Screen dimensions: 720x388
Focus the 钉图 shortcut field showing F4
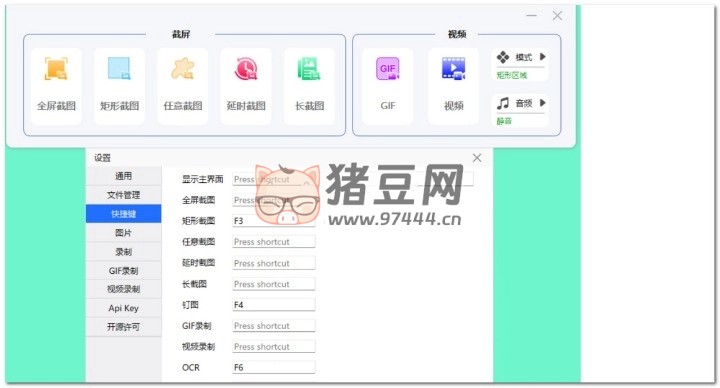[x=274, y=305]
